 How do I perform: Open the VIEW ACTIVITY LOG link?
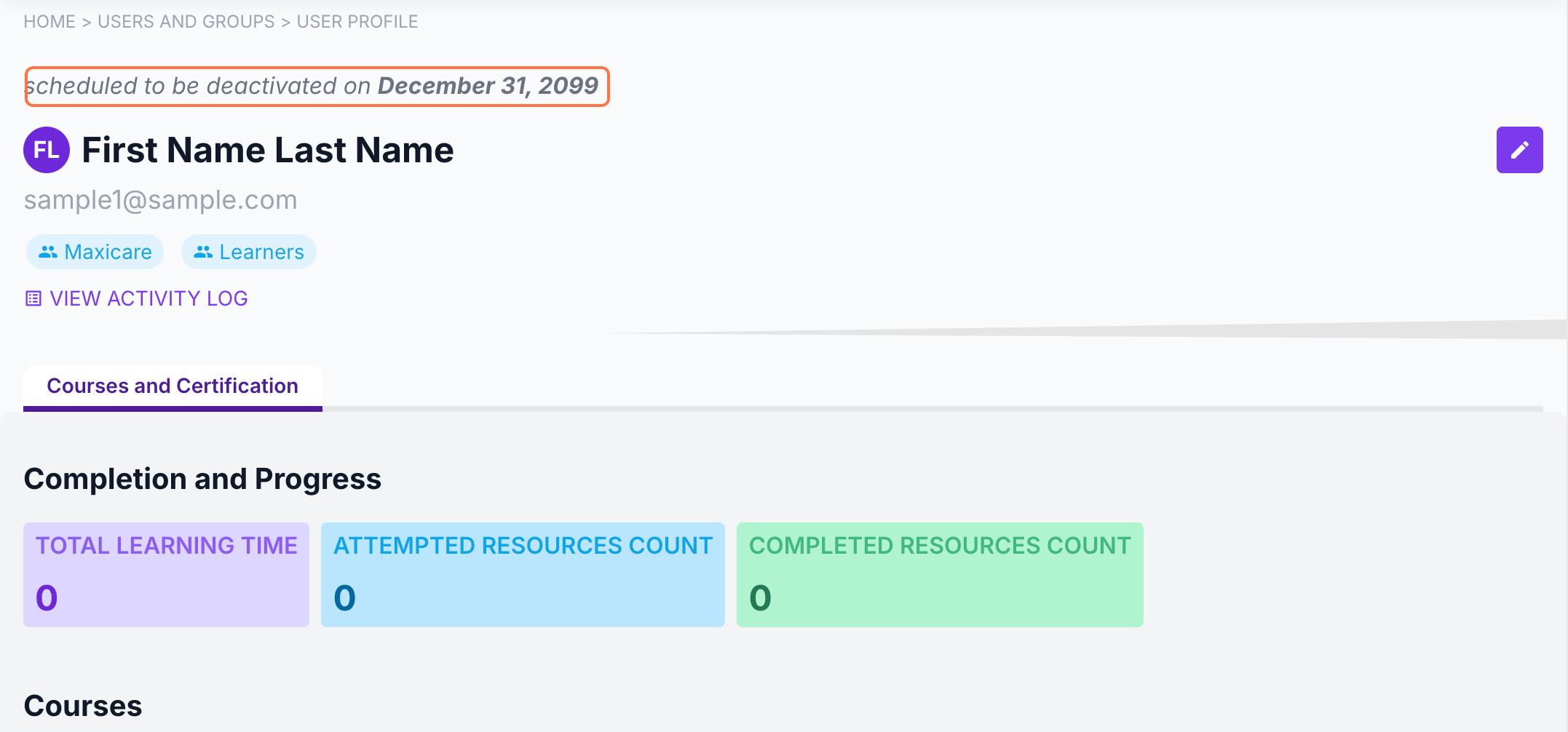click(x=149, y=298)
